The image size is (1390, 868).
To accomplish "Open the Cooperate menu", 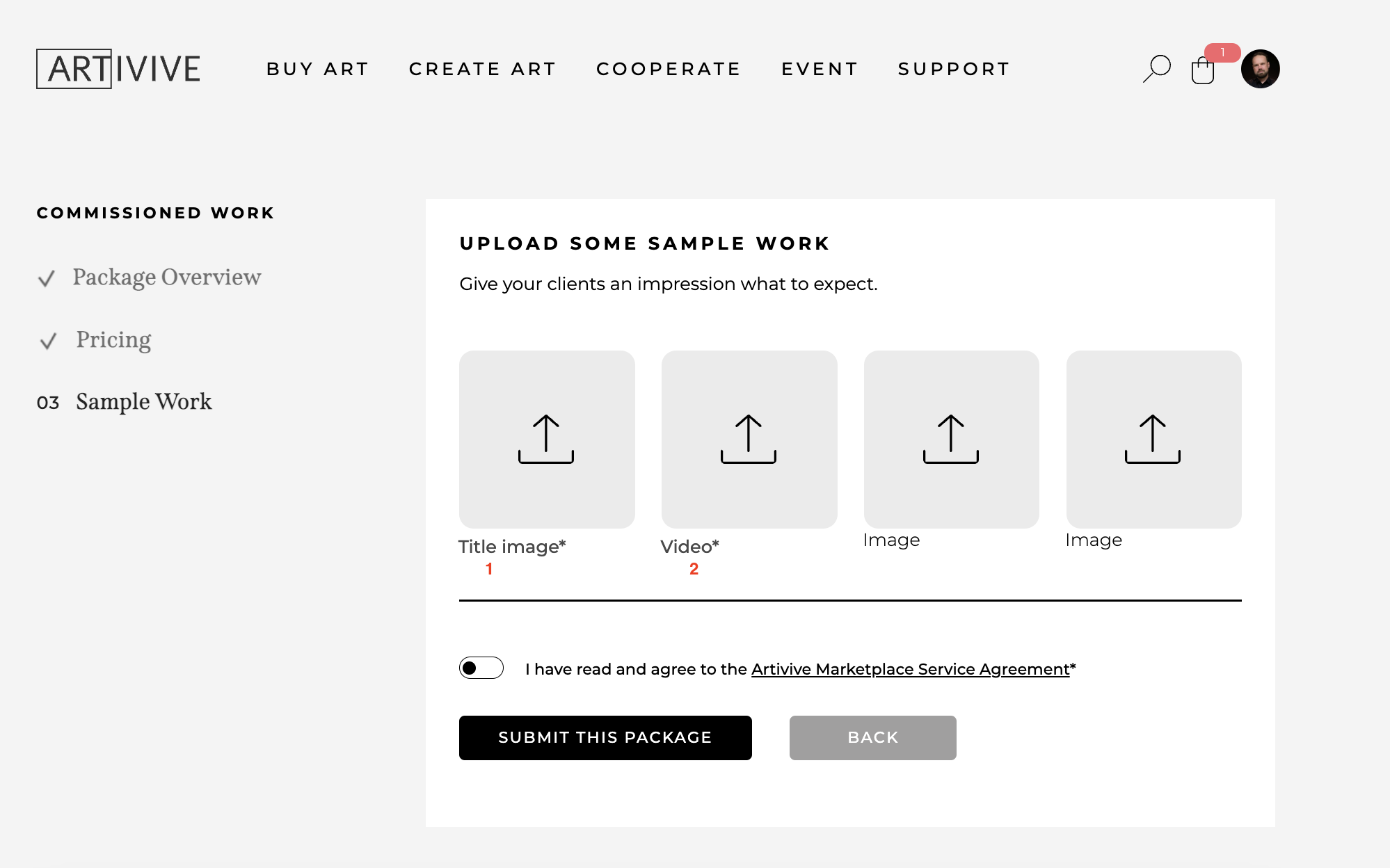I will pos(669,69).
